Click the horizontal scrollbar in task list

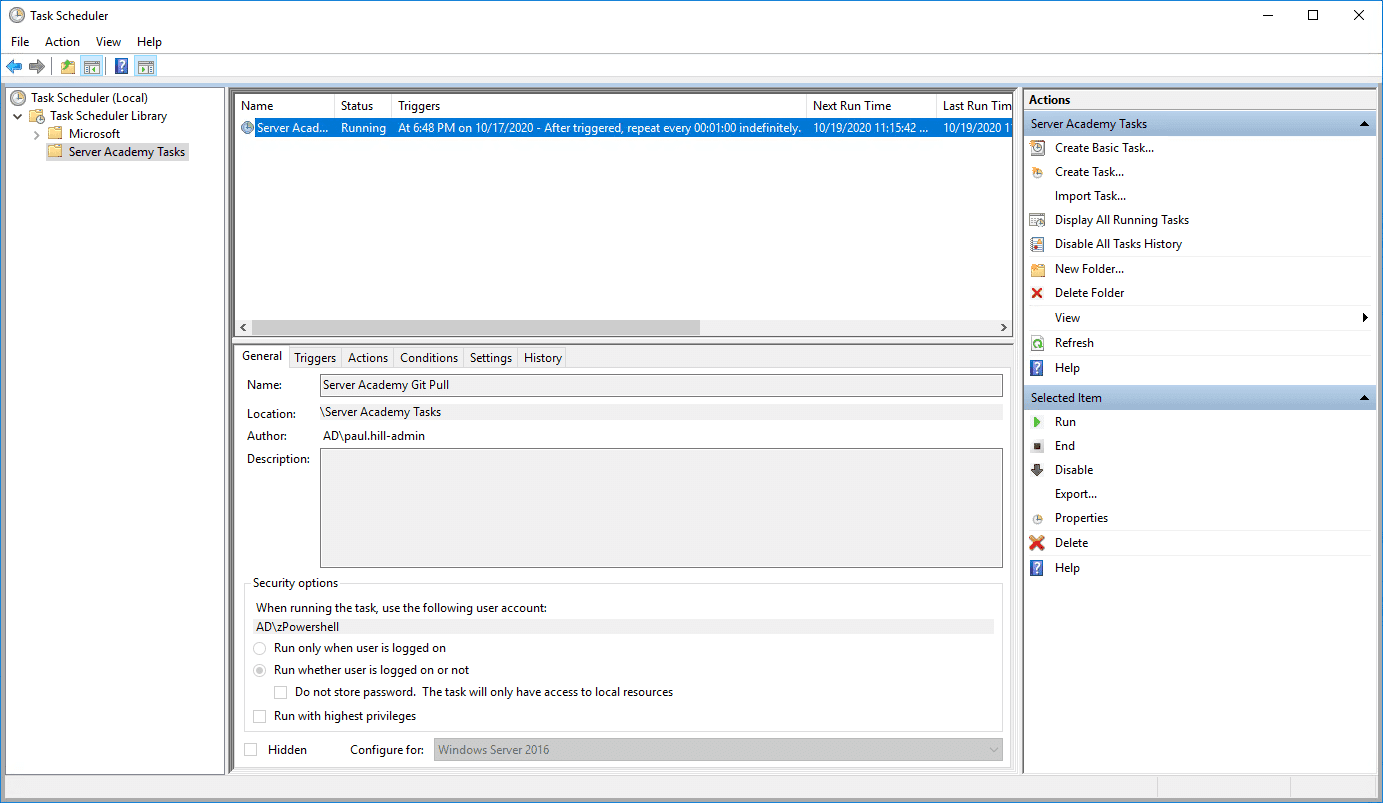tap(475, 328)
